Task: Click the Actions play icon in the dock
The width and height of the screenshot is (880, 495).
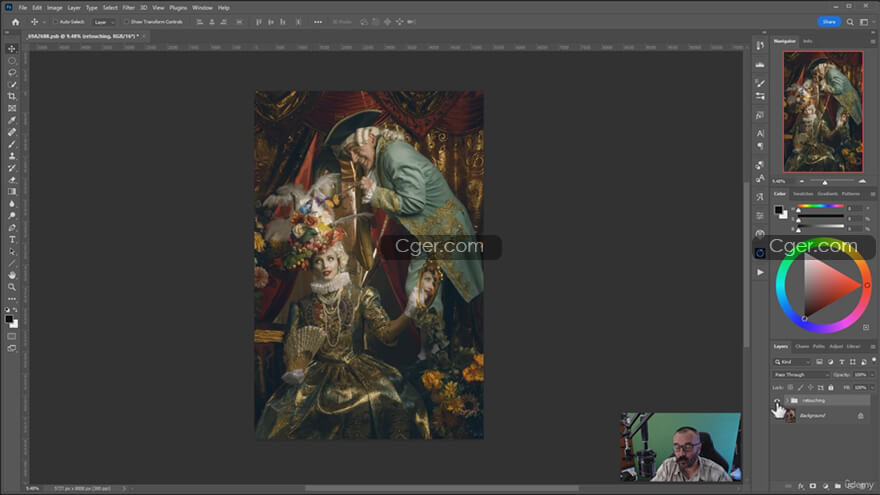Action: pyautogui.click(x=760, y=272)
